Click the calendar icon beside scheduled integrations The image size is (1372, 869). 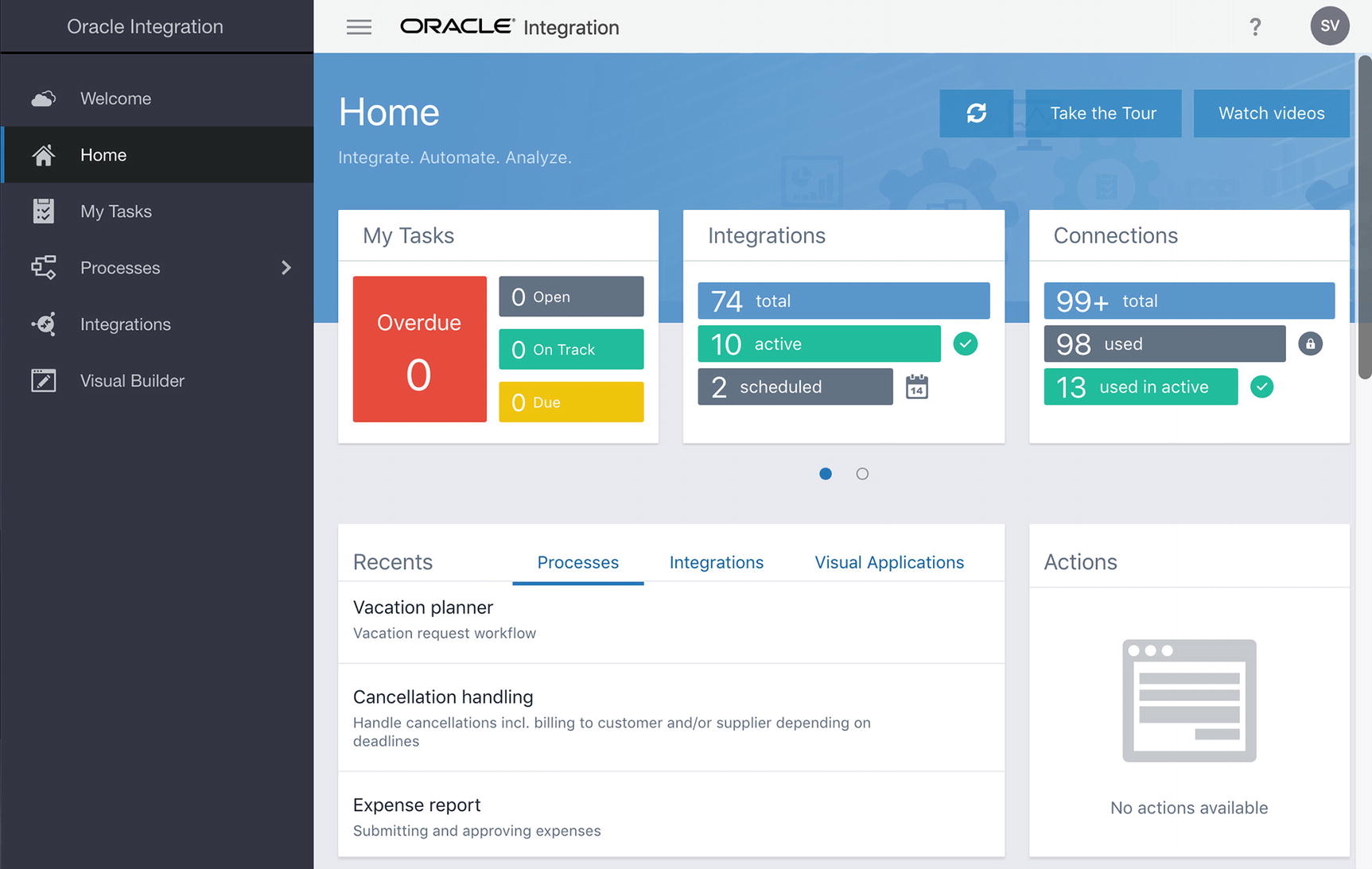917,387
